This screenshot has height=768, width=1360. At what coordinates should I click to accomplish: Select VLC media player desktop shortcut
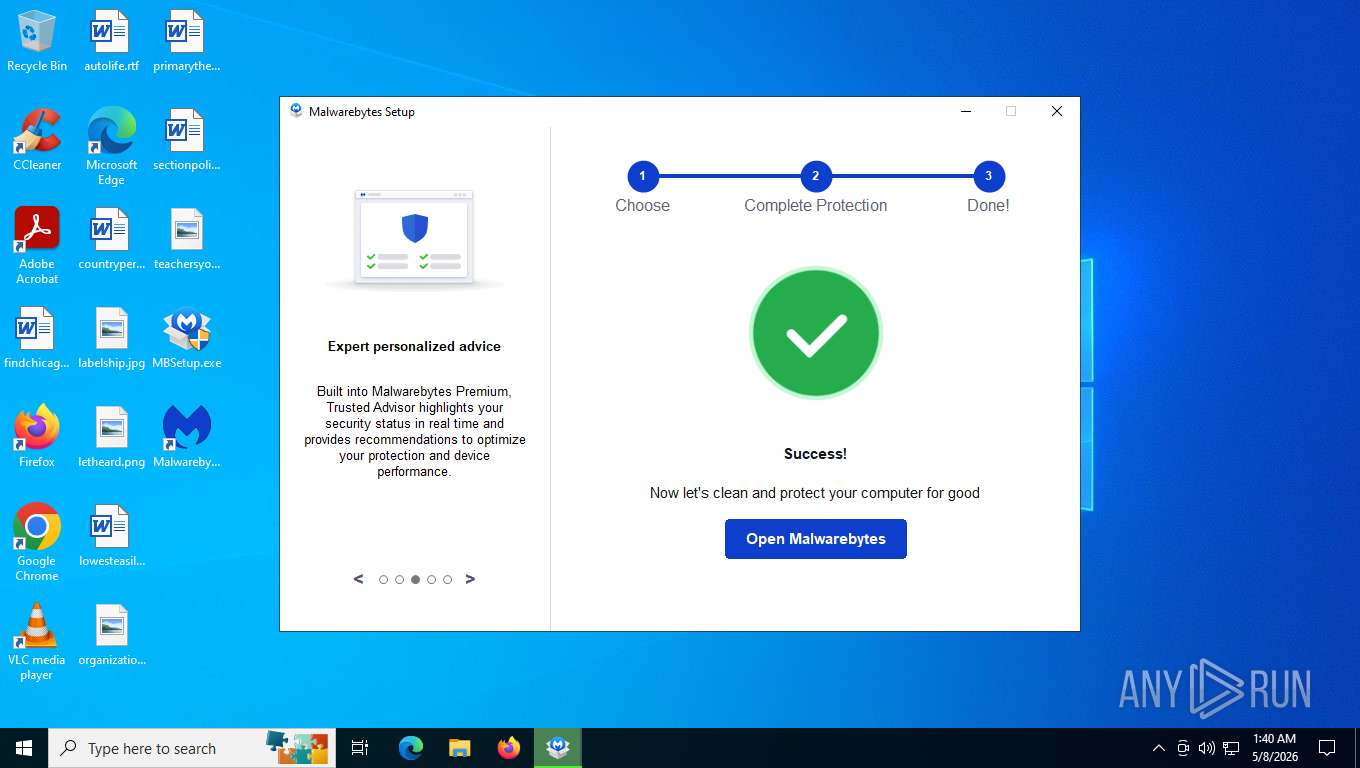coord(37,642)
